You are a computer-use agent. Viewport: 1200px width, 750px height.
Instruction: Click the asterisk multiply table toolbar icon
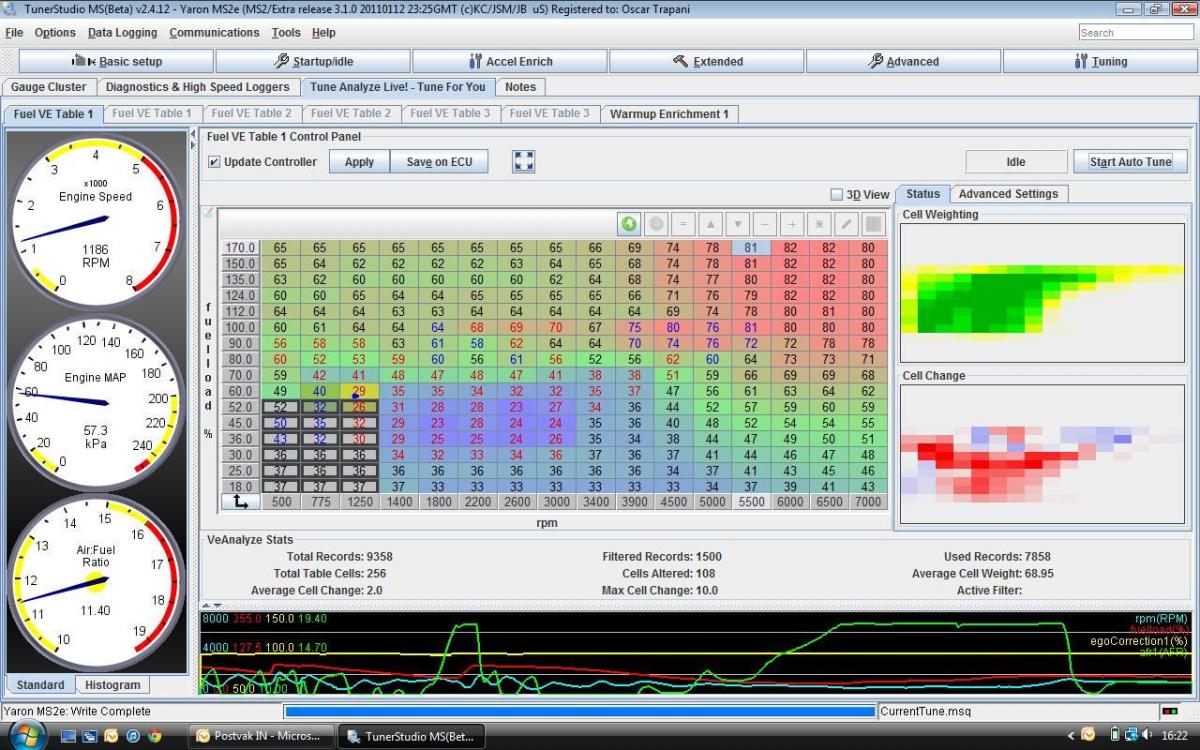[819, 224]
